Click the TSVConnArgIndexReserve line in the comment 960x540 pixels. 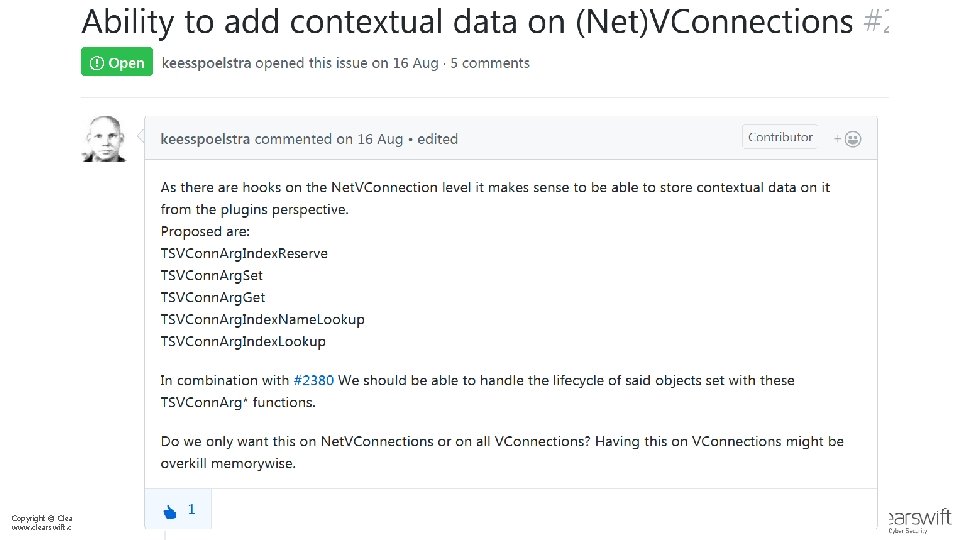point(244,254)
